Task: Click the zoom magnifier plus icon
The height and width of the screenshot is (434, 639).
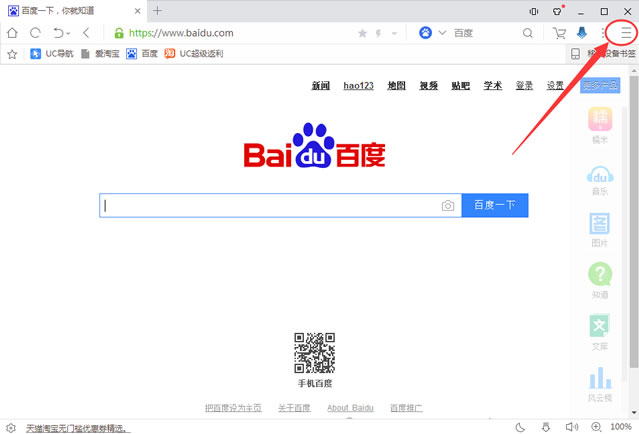Action: (596, 427)
